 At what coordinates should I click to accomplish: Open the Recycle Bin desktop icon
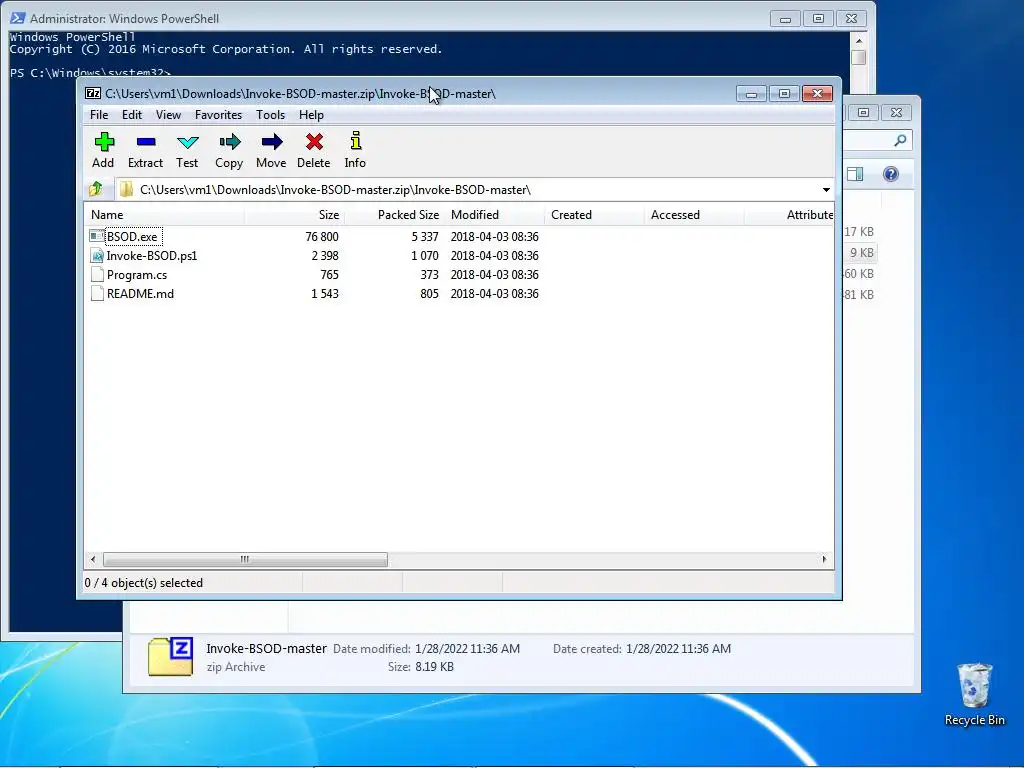point(974,686)
